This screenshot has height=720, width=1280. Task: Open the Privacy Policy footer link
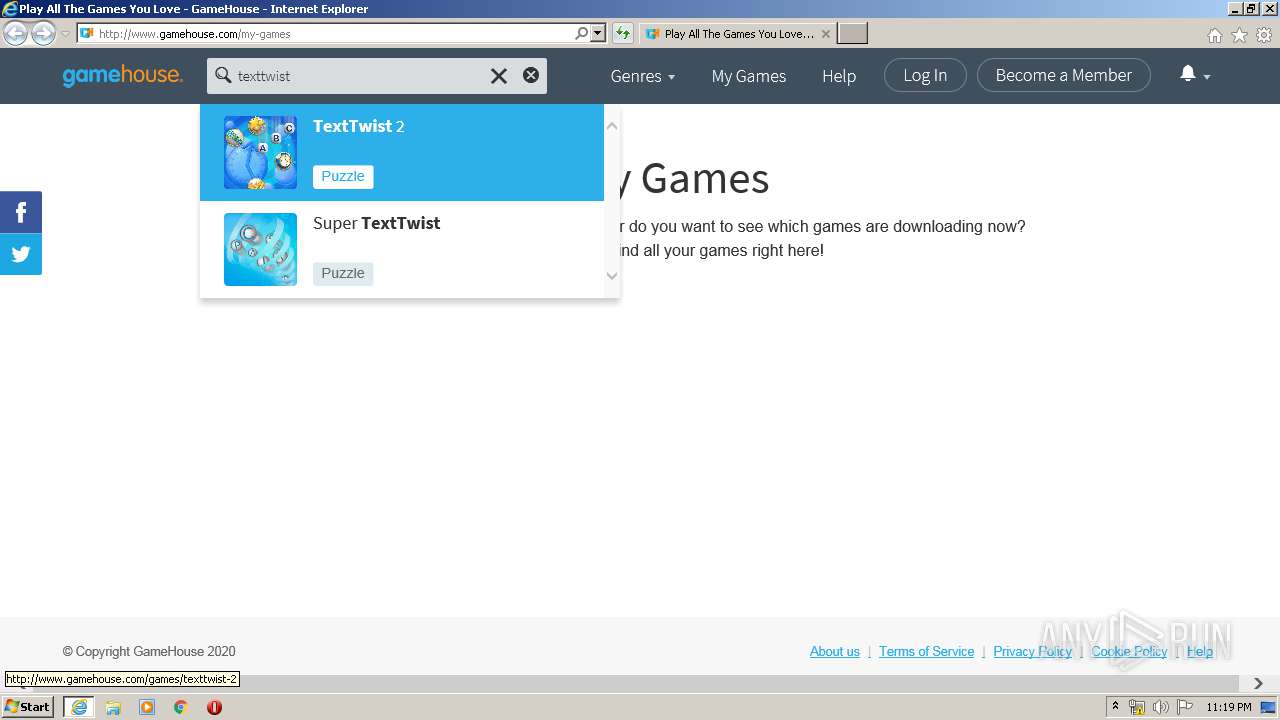(x=1032, y=651)
